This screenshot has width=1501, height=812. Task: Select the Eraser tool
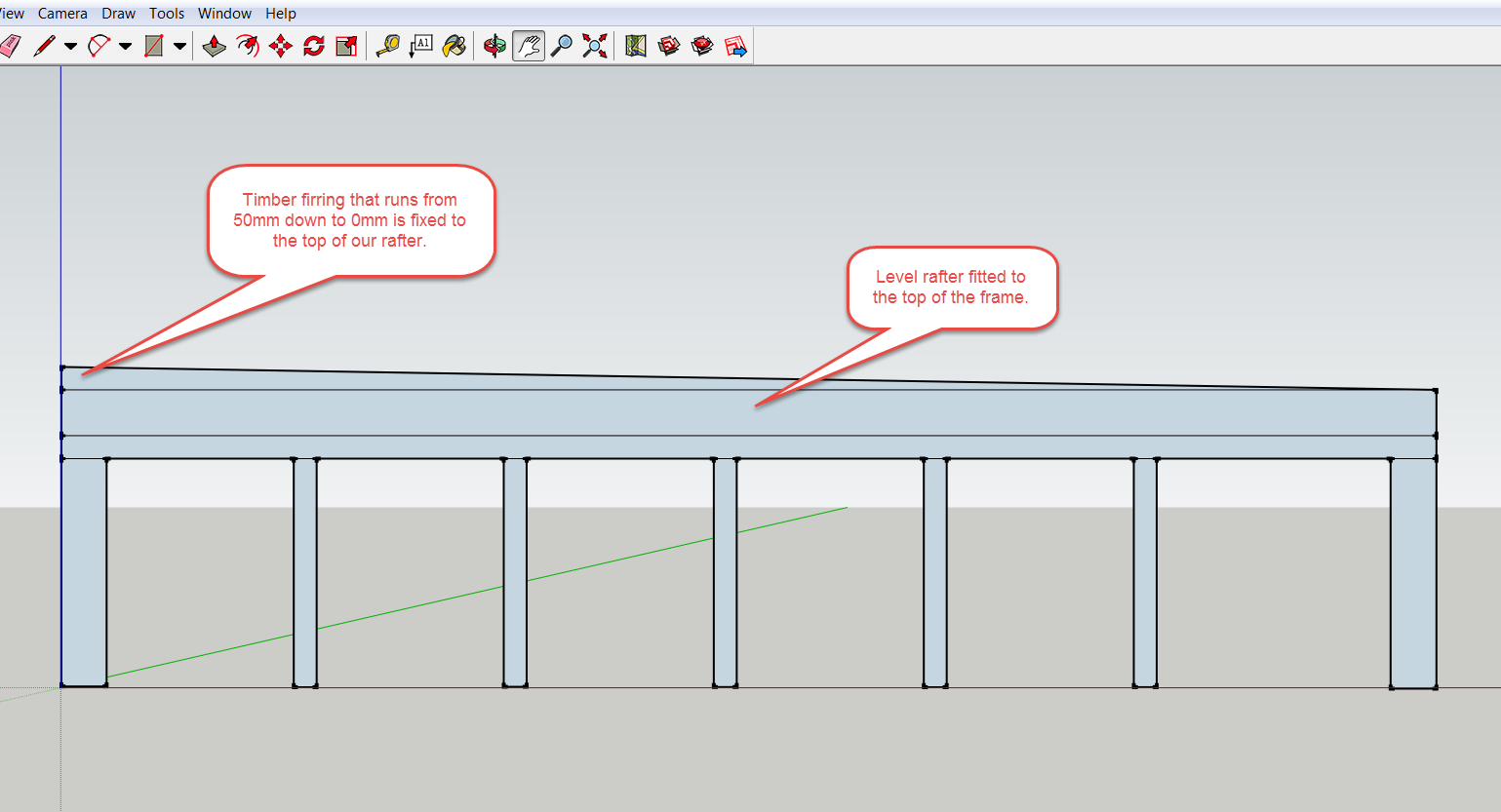pos(10,46)
